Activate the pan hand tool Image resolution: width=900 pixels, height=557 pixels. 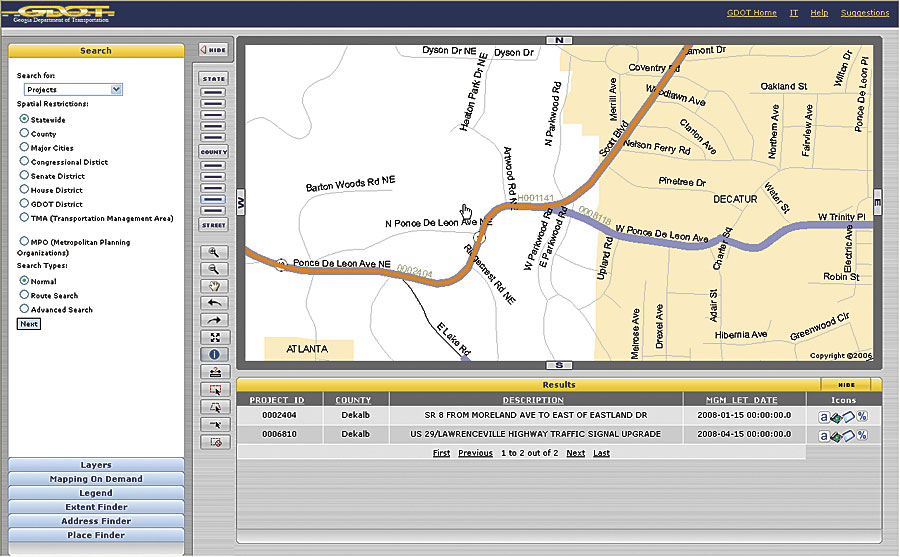coord(214,286)
